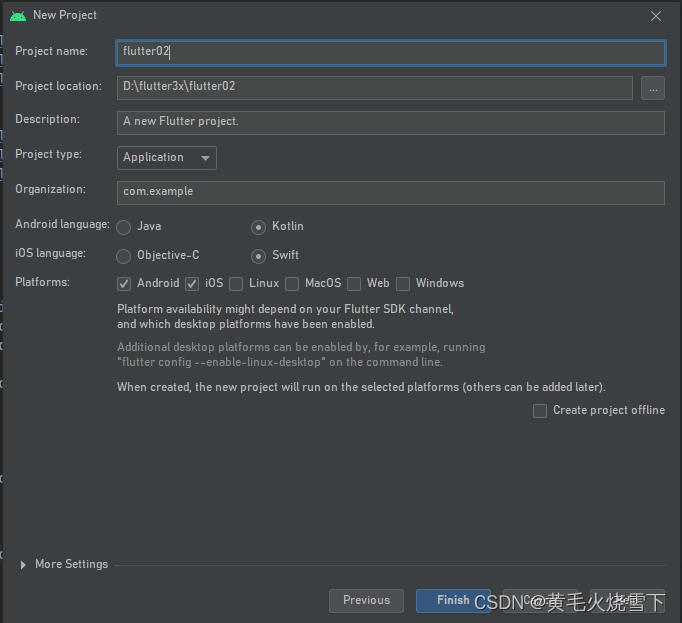This screenshot has width=682, height=623.
Task: Uncheck the iOS platform checkbox
Action: click(192, 284)
